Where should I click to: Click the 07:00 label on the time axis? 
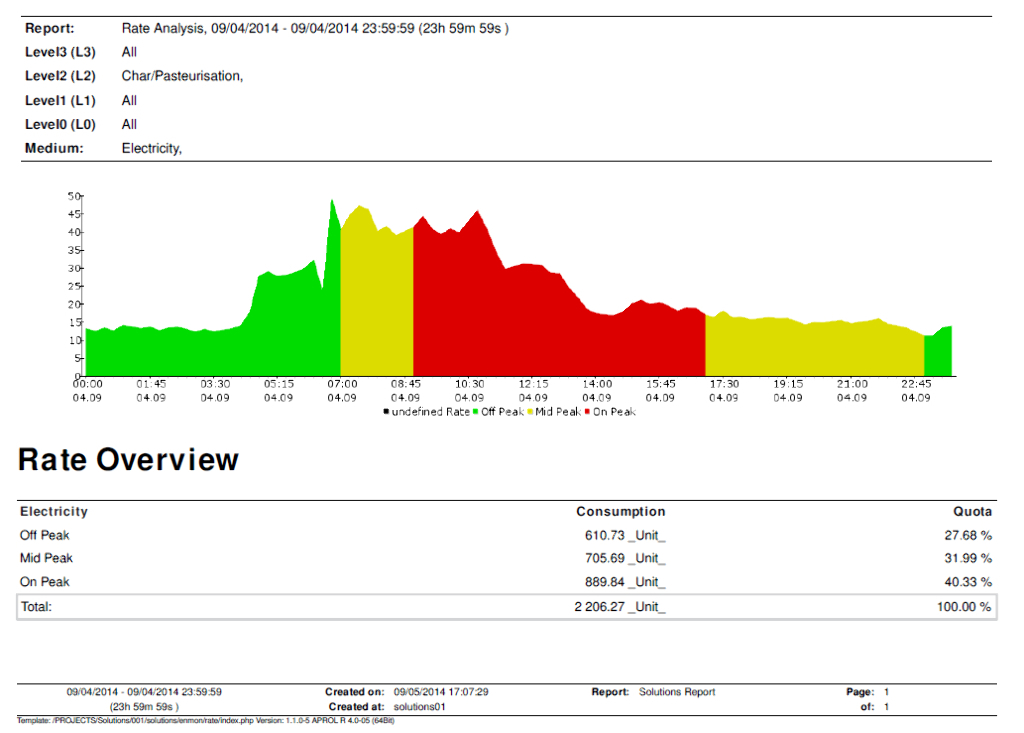coord(342,384)
